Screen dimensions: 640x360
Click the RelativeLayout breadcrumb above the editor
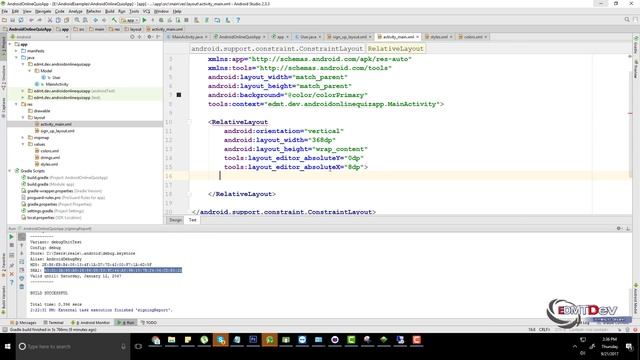395,49
